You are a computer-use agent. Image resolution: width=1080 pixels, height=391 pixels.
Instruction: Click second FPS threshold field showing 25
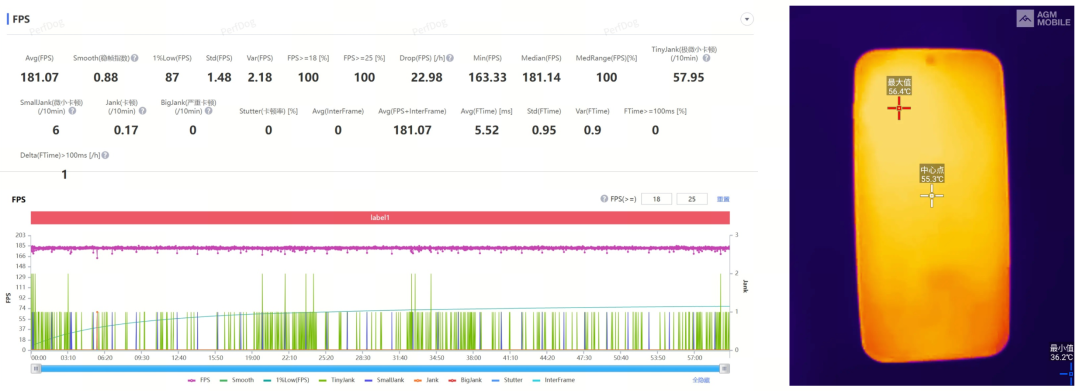[692, 199]
